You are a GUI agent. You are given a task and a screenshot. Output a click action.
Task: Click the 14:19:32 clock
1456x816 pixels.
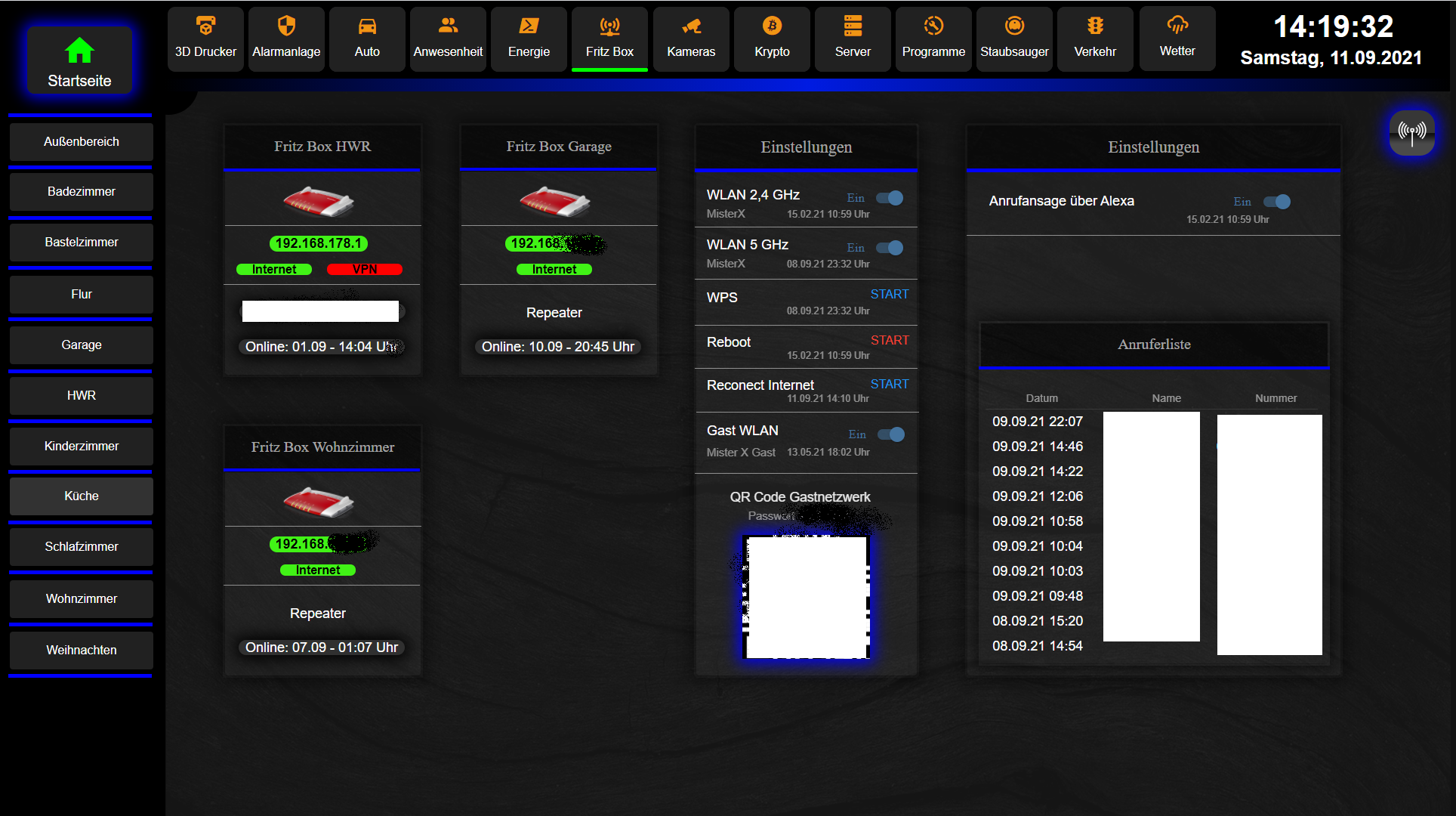click(1333, 26)
